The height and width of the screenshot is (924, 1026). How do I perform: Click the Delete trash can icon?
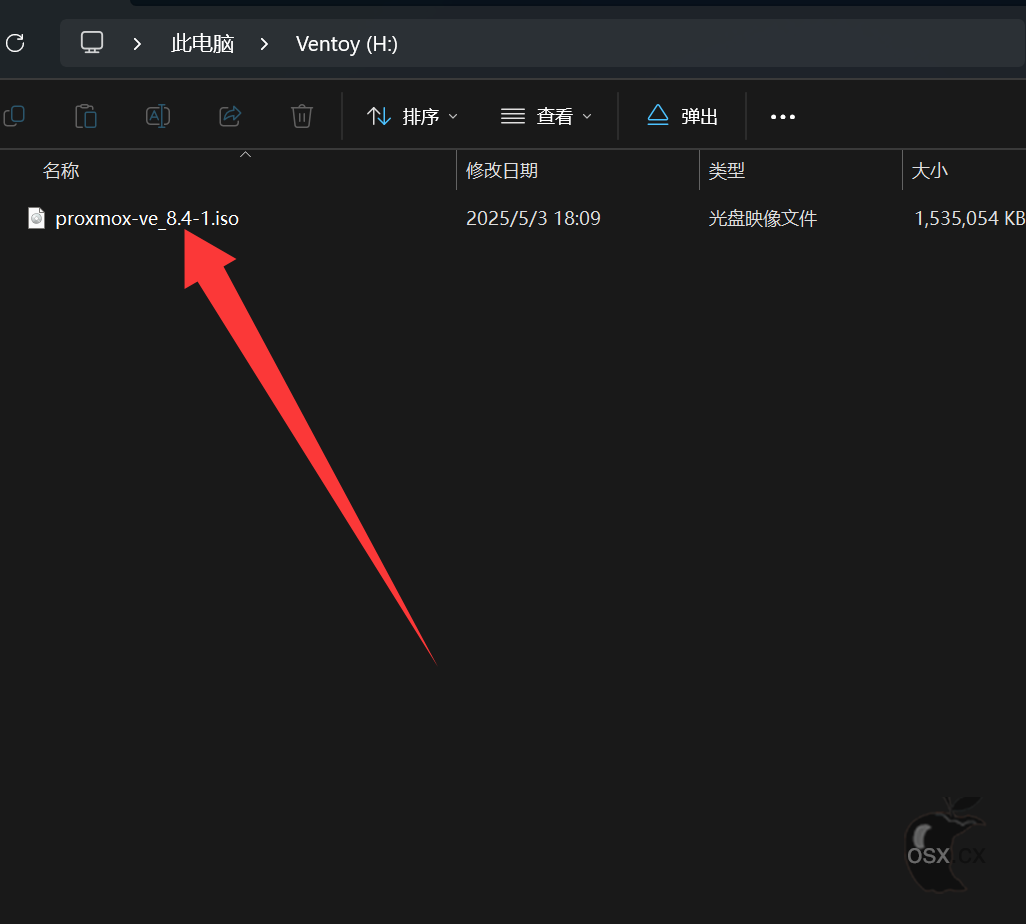[302, 116]
